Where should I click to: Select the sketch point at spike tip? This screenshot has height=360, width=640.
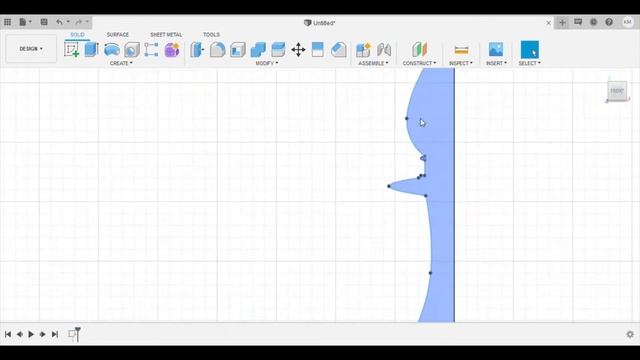coord(389,186)
